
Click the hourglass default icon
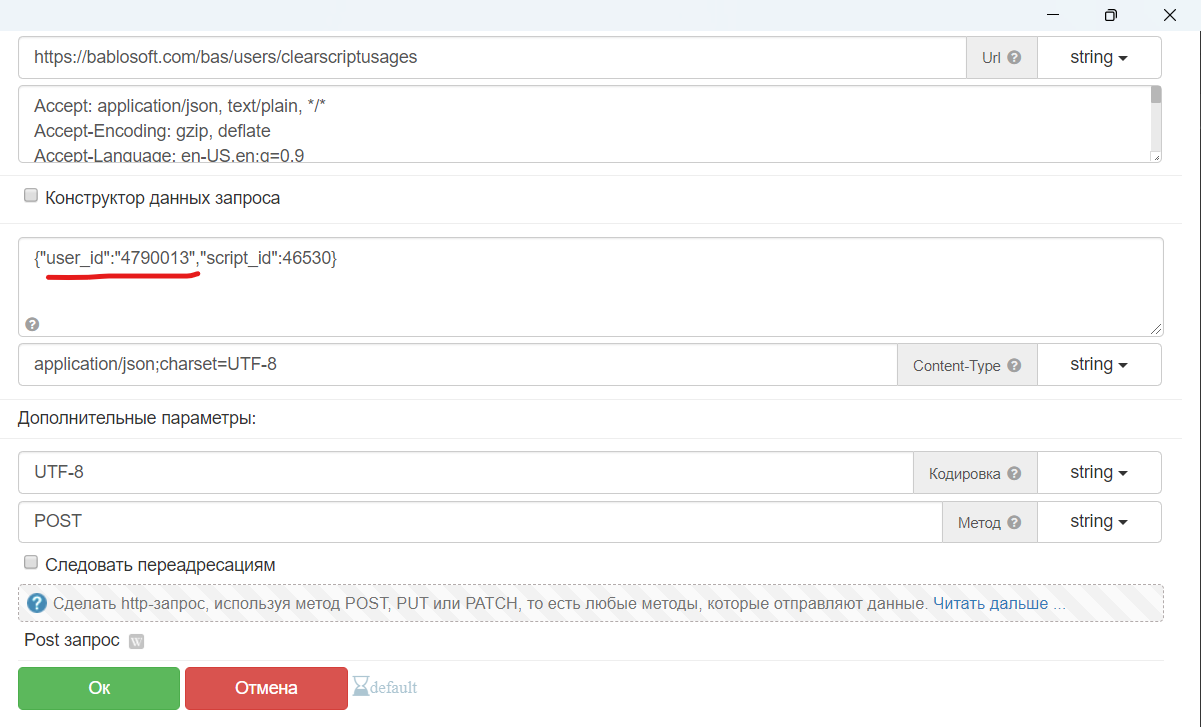361,687
